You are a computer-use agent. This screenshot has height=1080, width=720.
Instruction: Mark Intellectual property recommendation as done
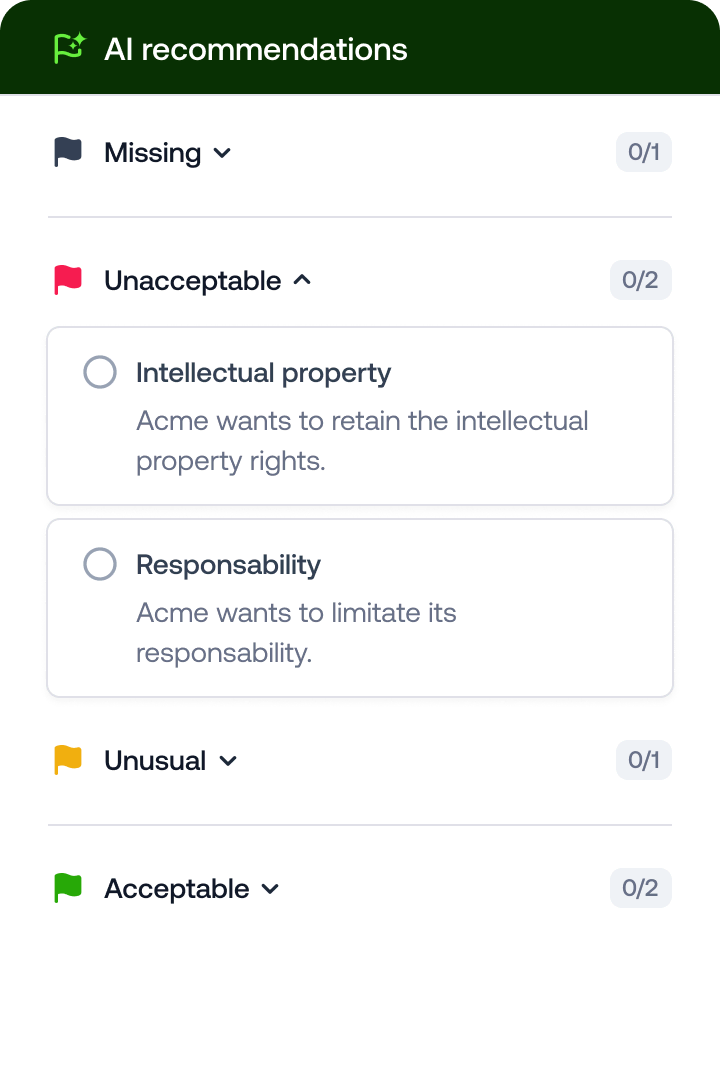[100, 373]
